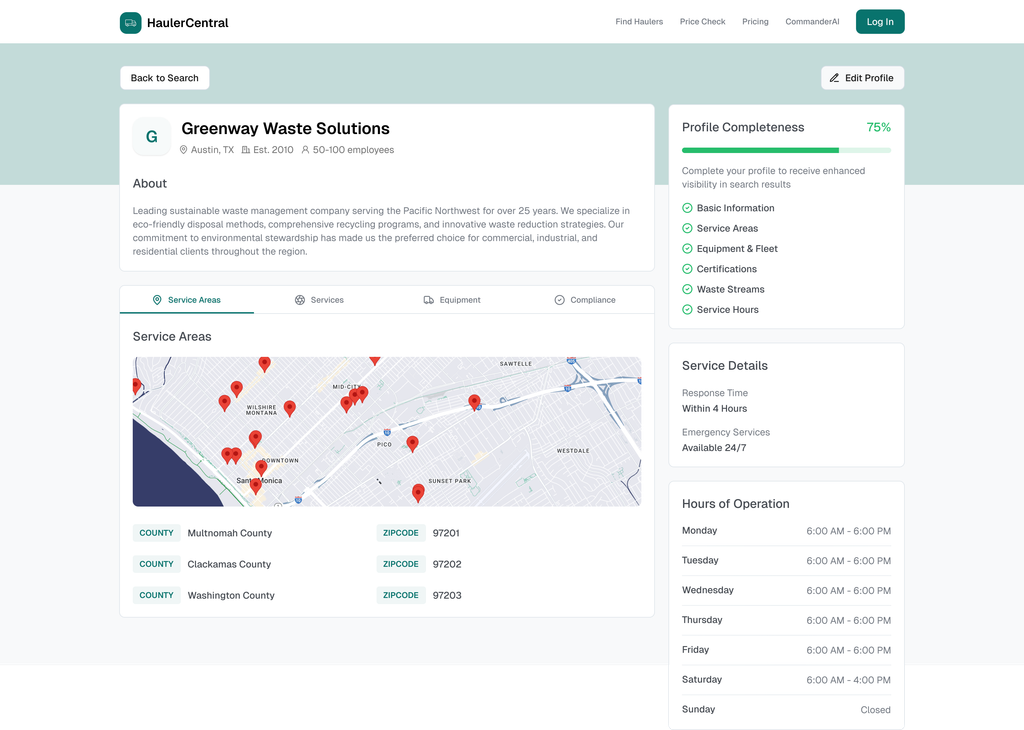Open the Pricing page from navigation

click(755, 22)
